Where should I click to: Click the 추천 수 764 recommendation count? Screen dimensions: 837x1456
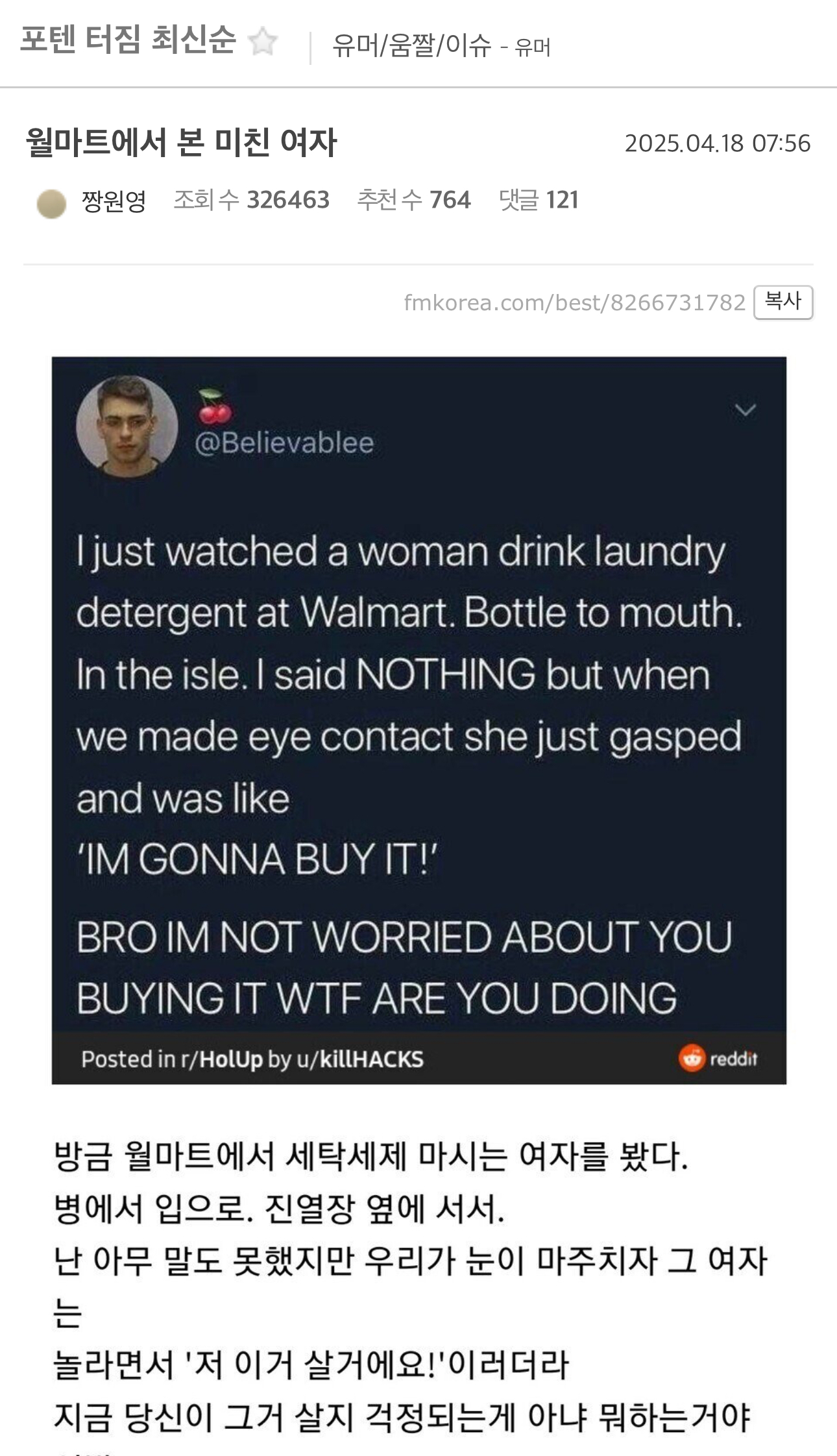413,200
